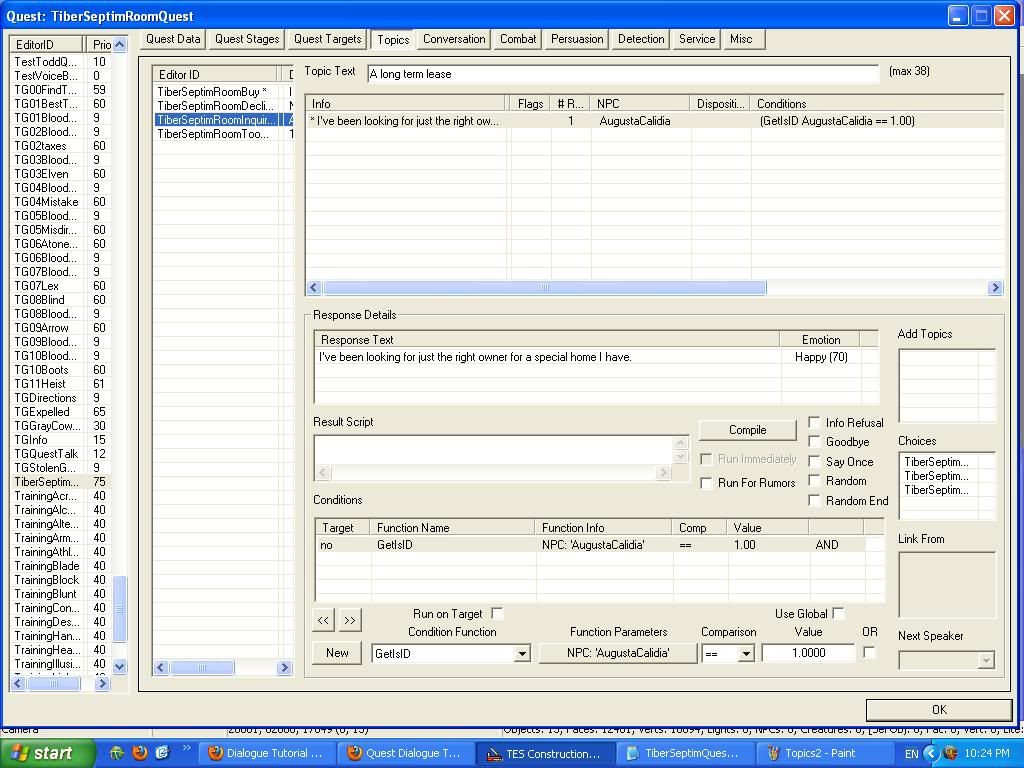Select the Happy (70) emotion cell
The height and width of the screenshot is (768, 1024).
coord(821,357)
